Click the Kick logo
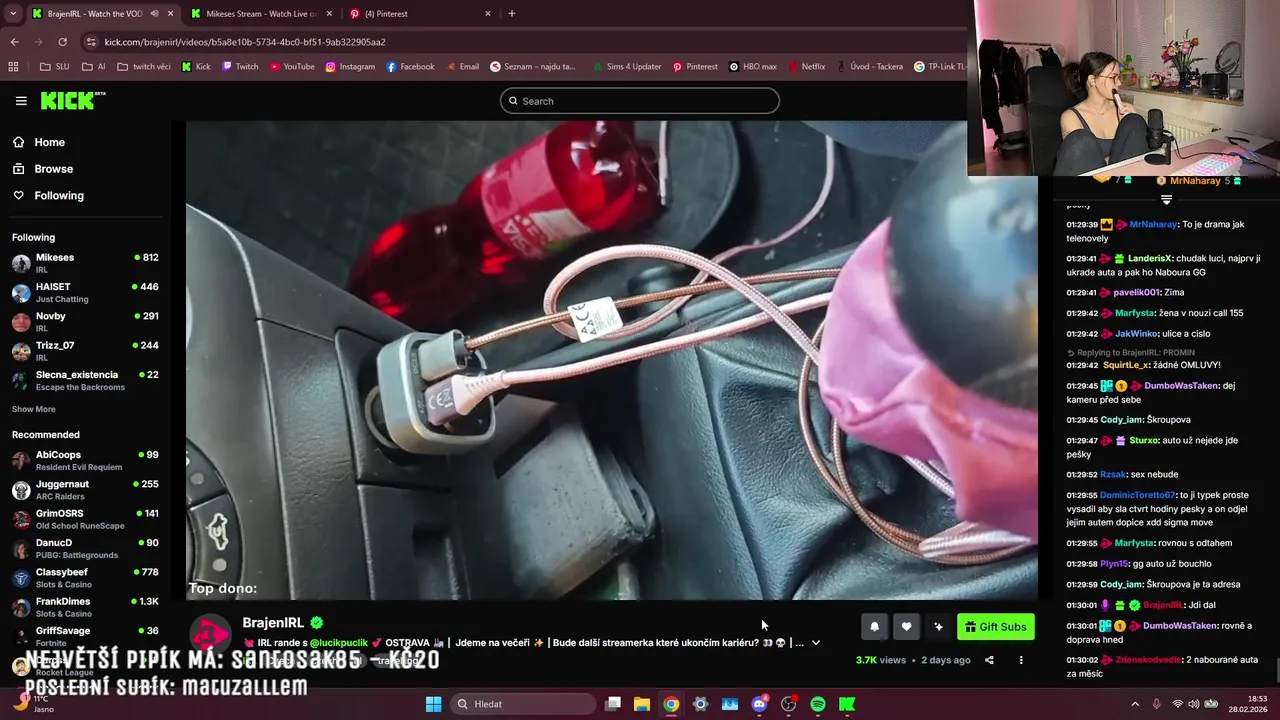Image resolution: width=1280 pixels, height=720 pixels. pyautogui.click(x=72, y=100)
